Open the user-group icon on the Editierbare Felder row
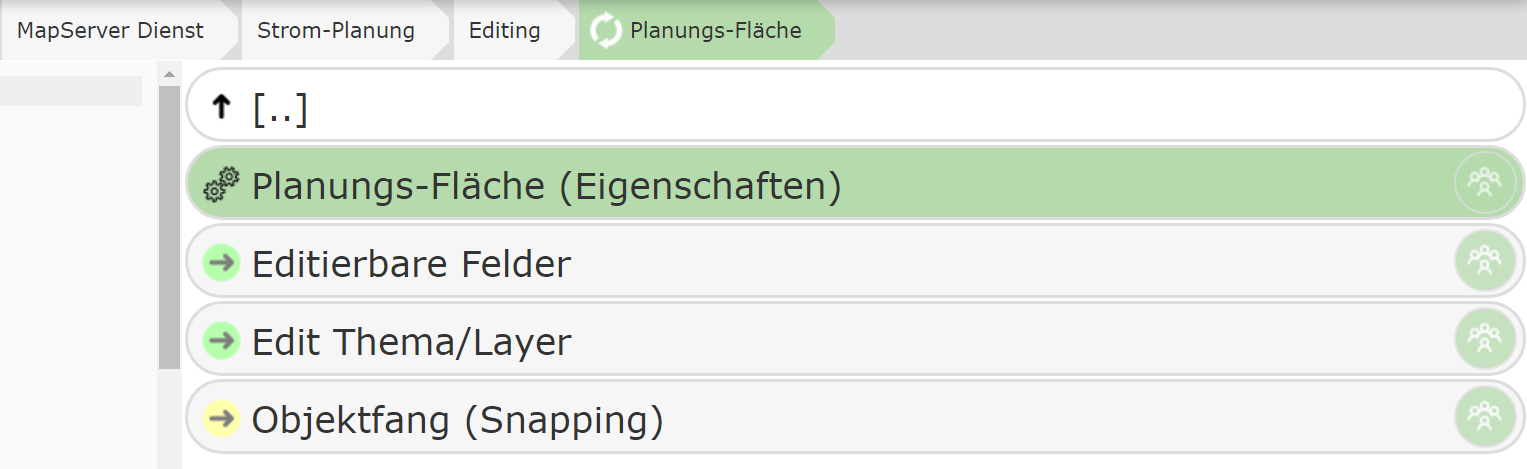 coord(1485,261)
